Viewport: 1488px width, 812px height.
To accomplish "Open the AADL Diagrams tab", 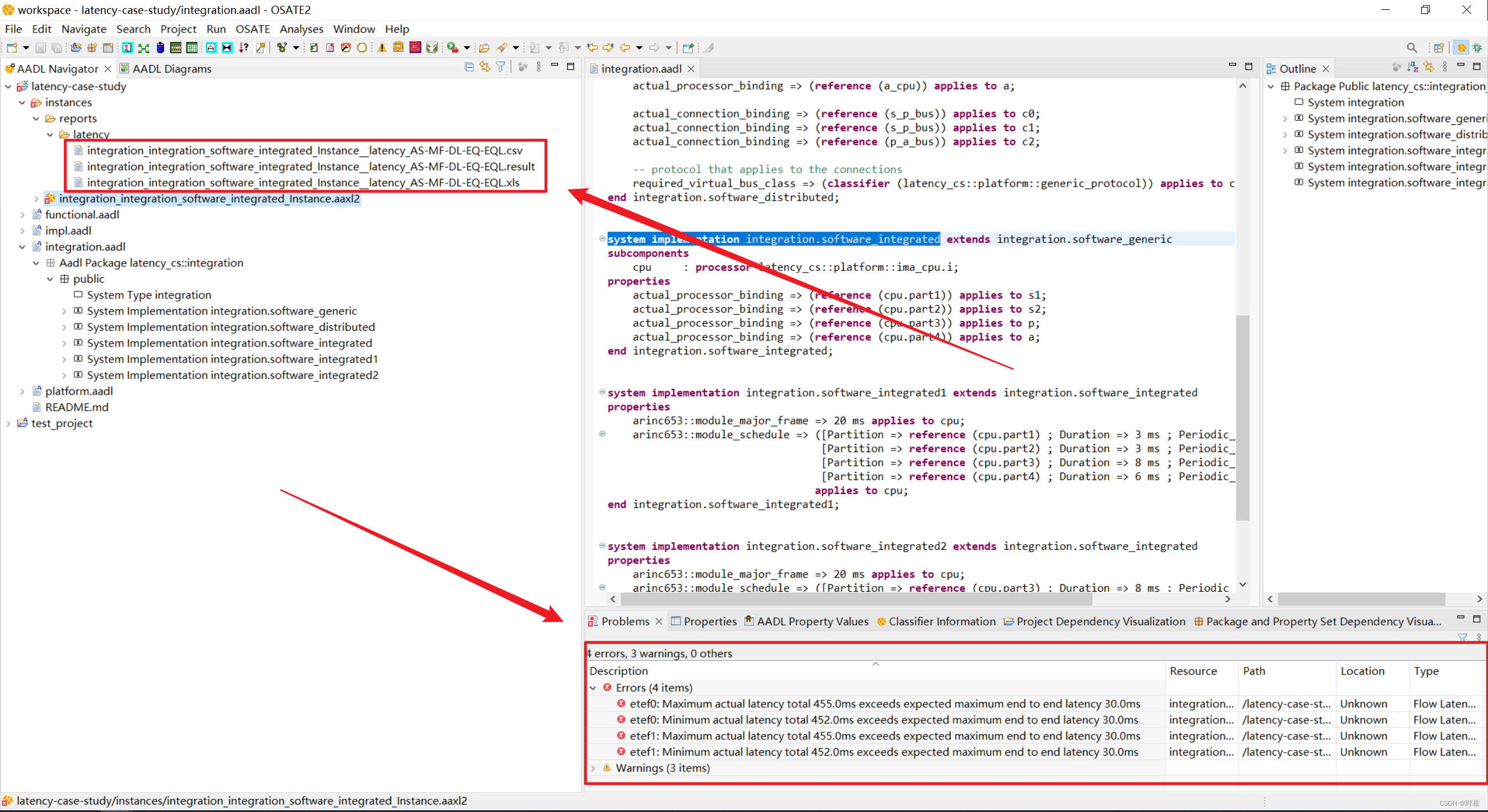I will pyautogui.click(x=171, y=69).
